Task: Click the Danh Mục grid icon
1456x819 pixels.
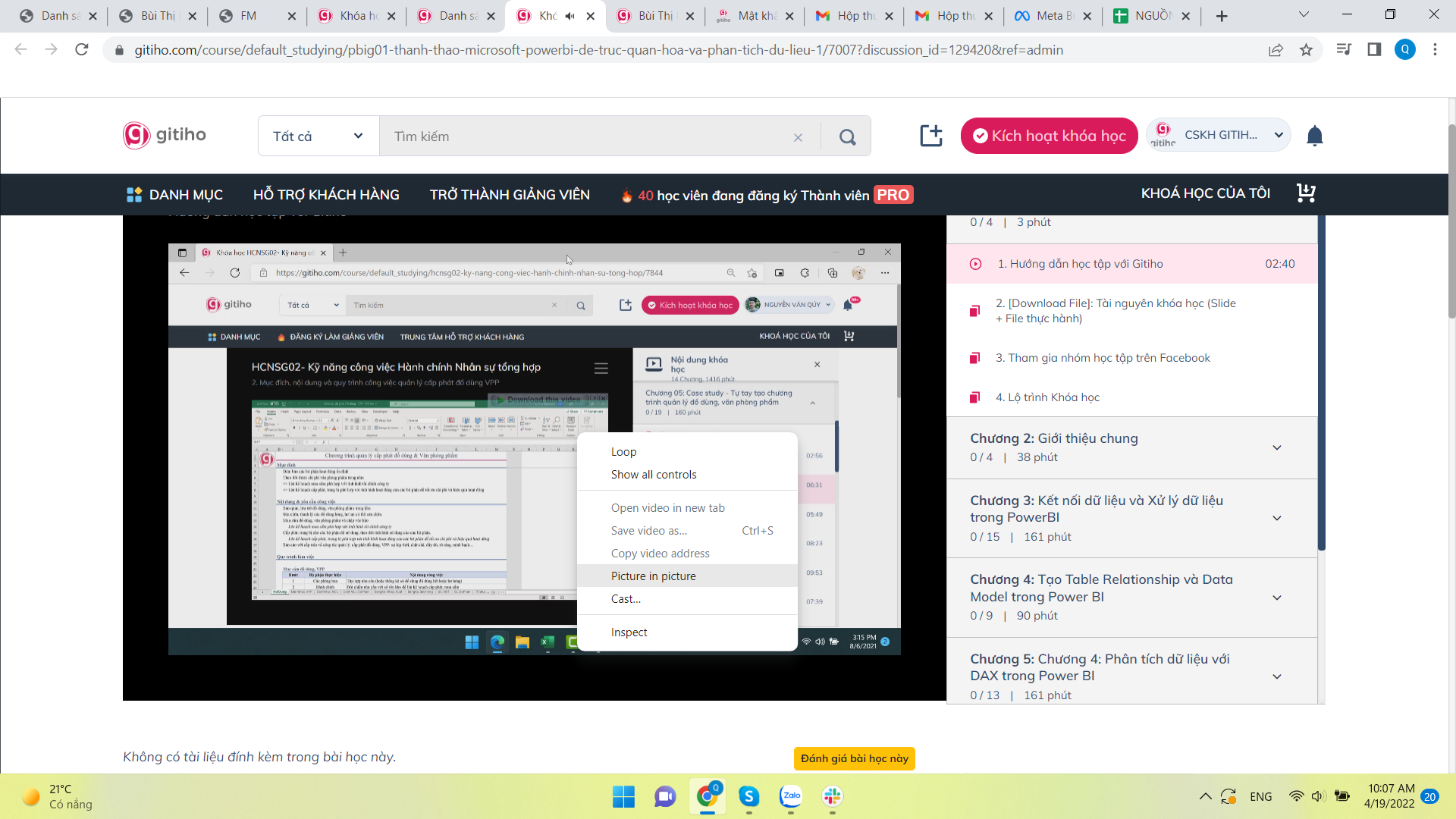Action: coord(134,195)
